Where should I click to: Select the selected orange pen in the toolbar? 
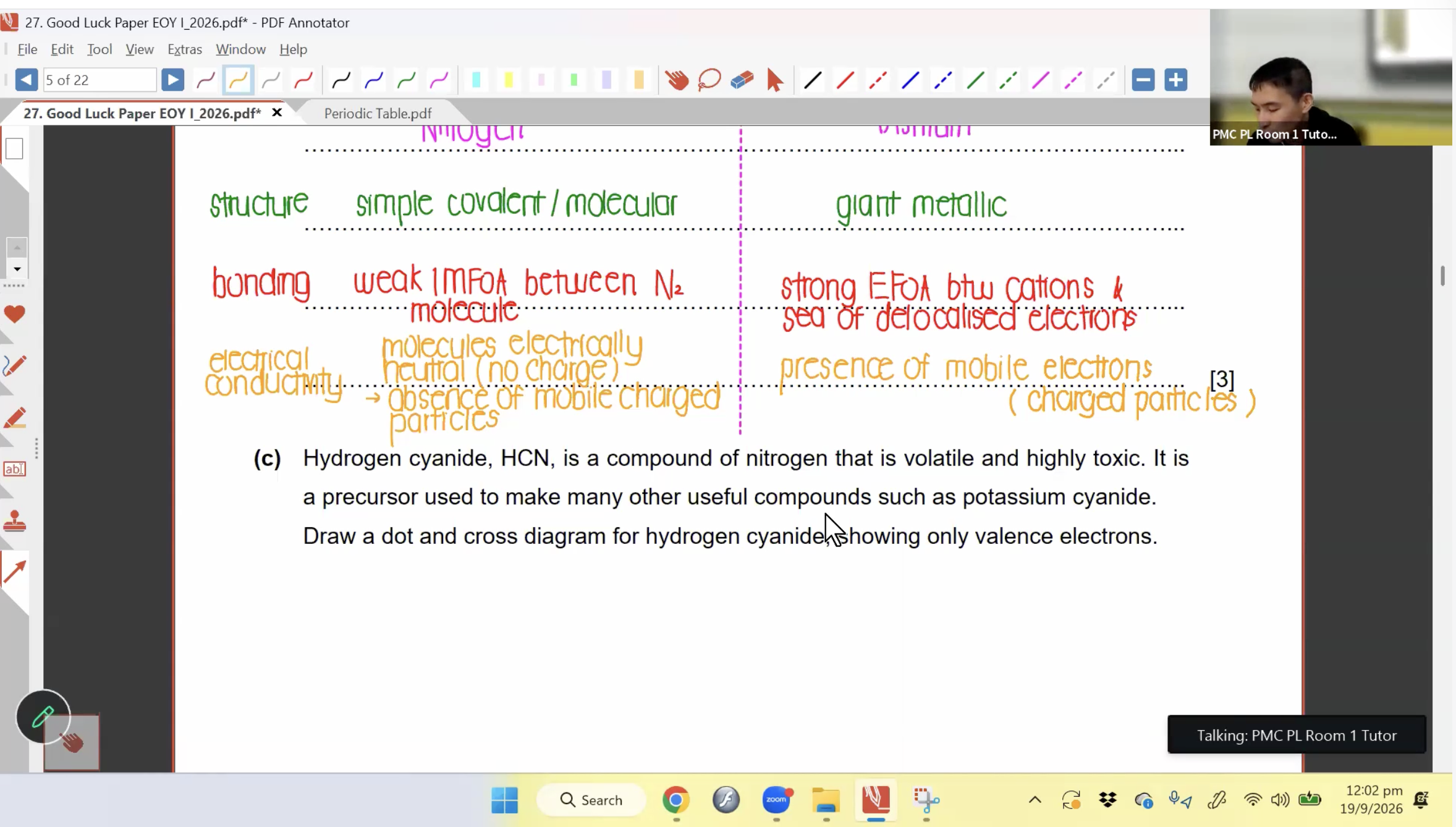[x=238, y=80]
